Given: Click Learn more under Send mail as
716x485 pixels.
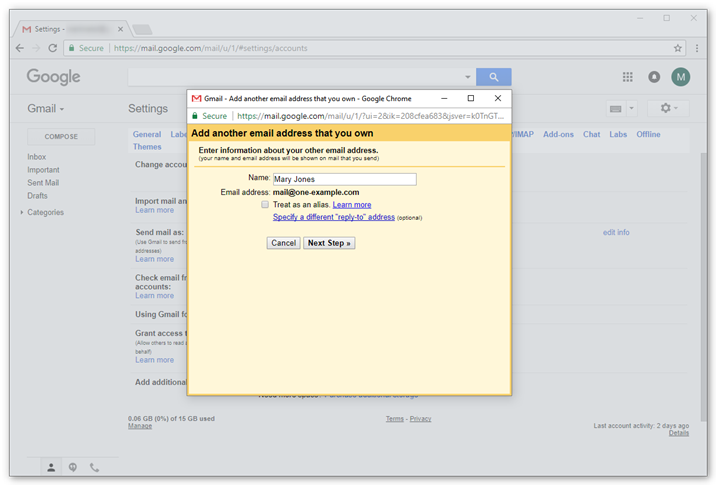Looking at the screenshot, I should point(154,259).
